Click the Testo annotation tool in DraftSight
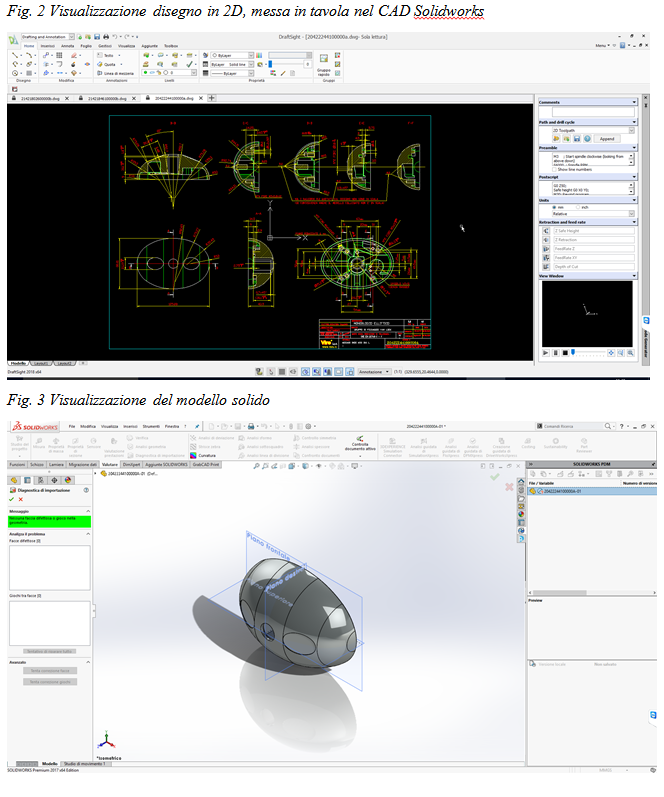Viewport: 664px width, 797px height. click(x=106, y=55)
